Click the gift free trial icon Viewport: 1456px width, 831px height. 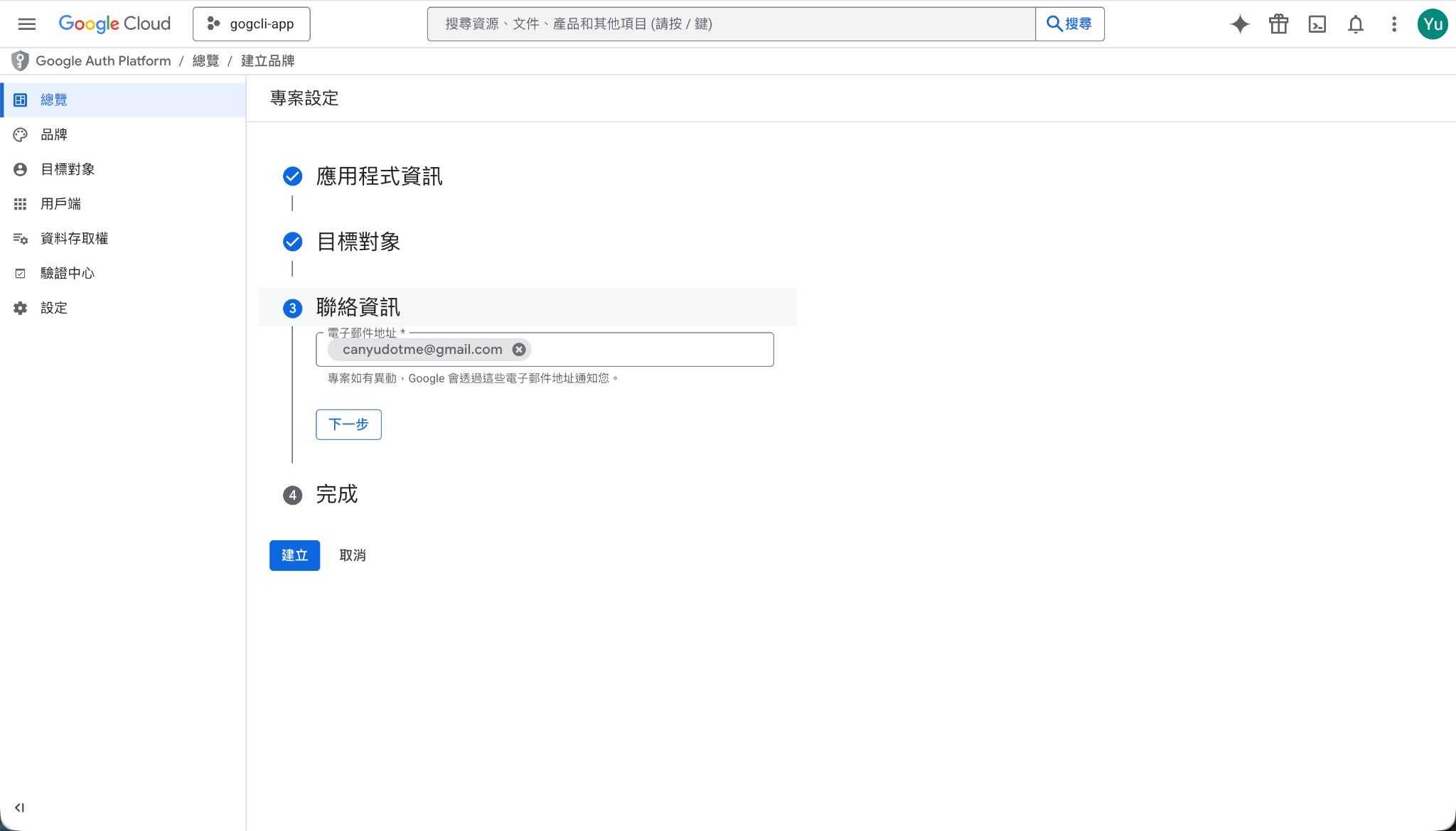pyautogui.click(x=1278, y=24)
